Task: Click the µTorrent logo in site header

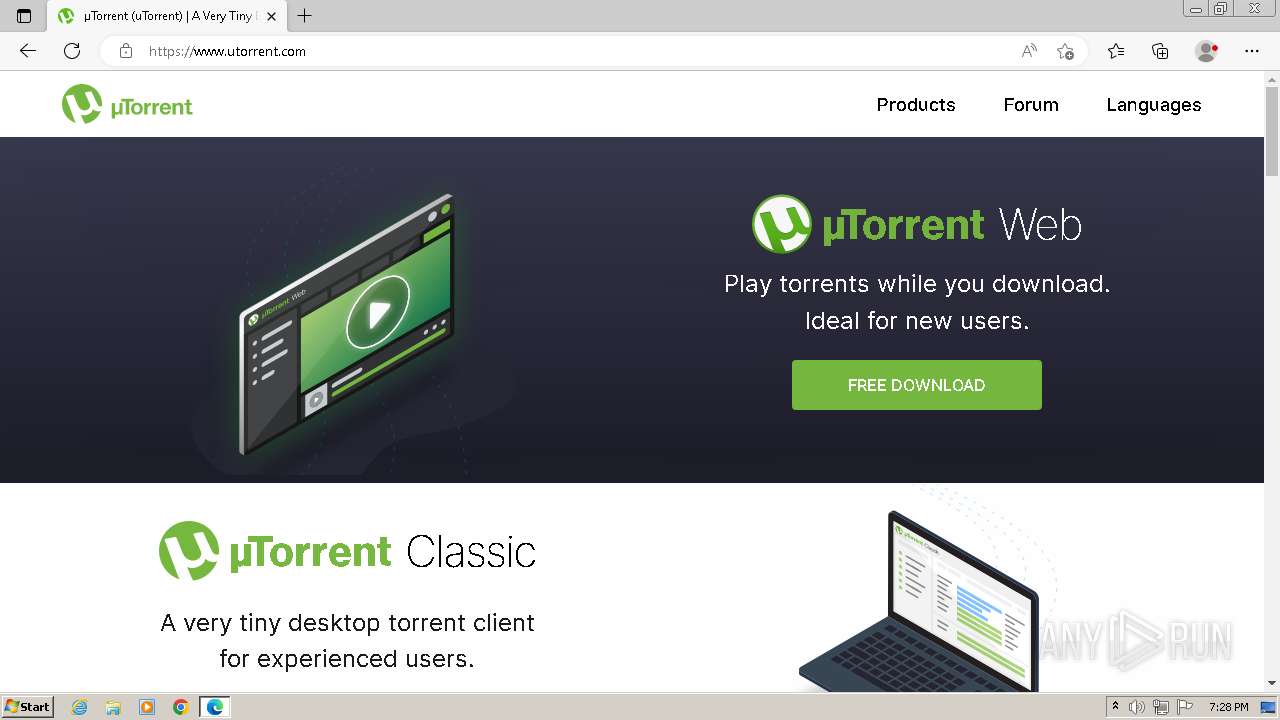Action: point(127,104)
